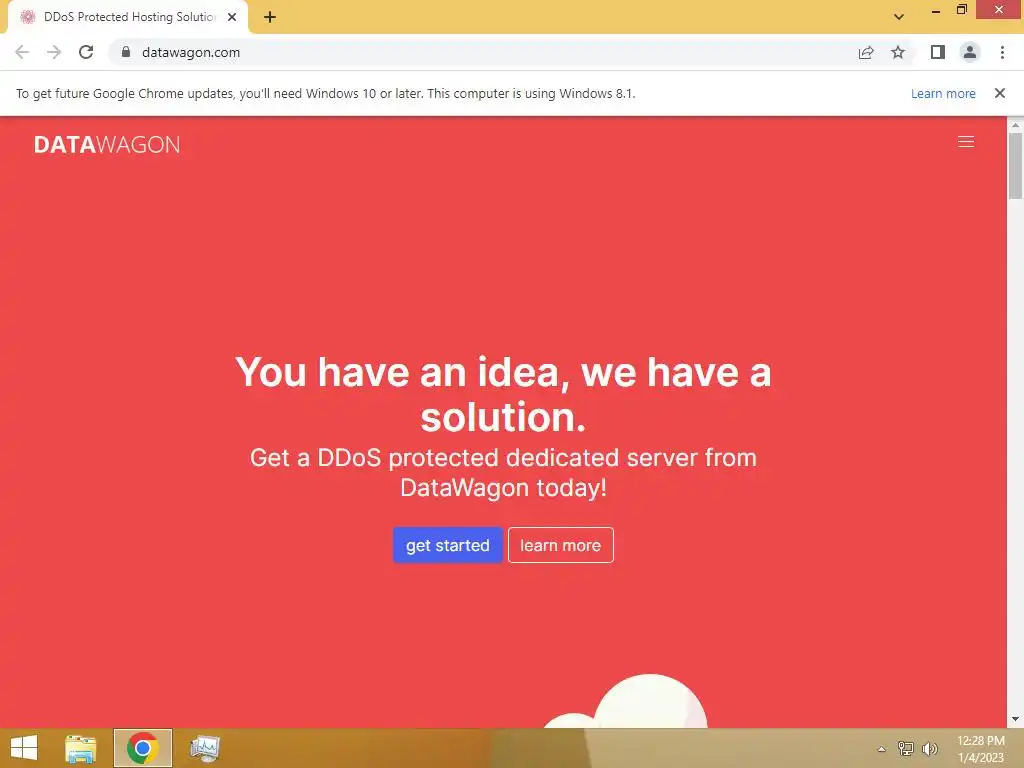Go forward to next page
The height and width of the screenshot is (768, 1024).
tap(54, 52)
